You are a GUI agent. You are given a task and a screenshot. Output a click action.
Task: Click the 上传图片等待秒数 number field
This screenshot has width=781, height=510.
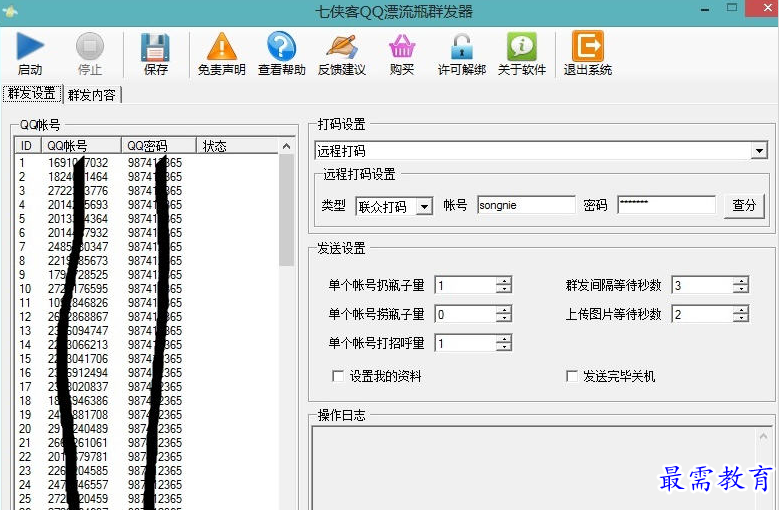pos(703,314)
